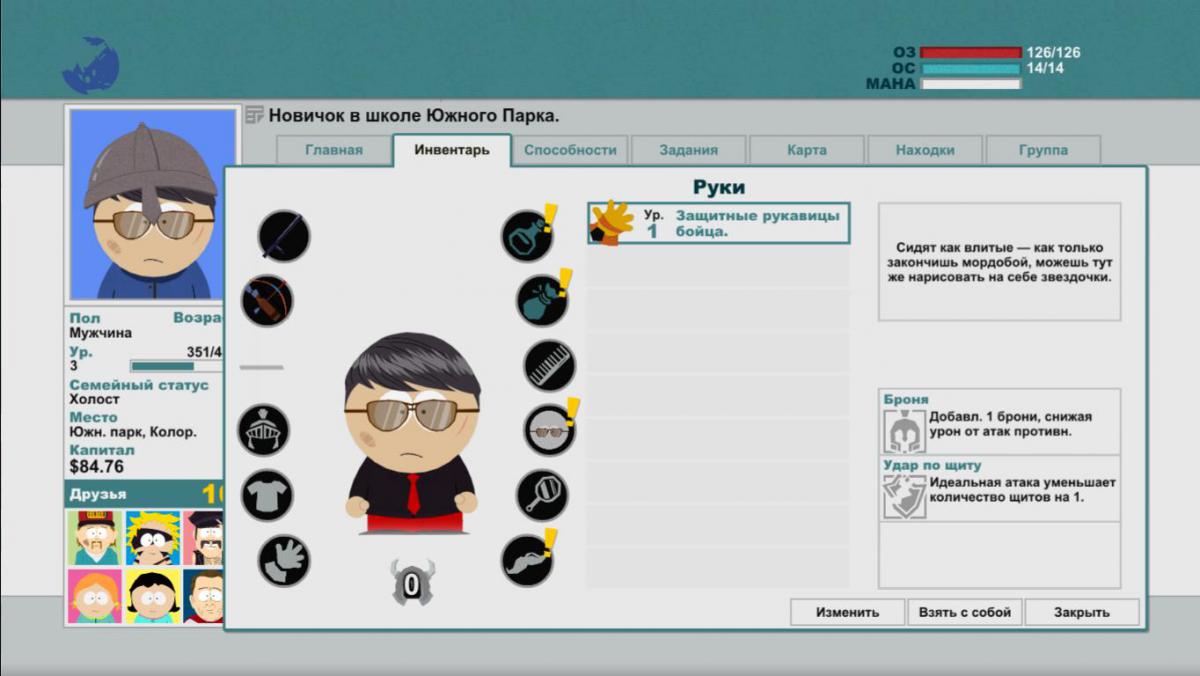1200x676 pixels.
Task: Select the comb hairstyle slot
Action: click(x=549, y=365)
